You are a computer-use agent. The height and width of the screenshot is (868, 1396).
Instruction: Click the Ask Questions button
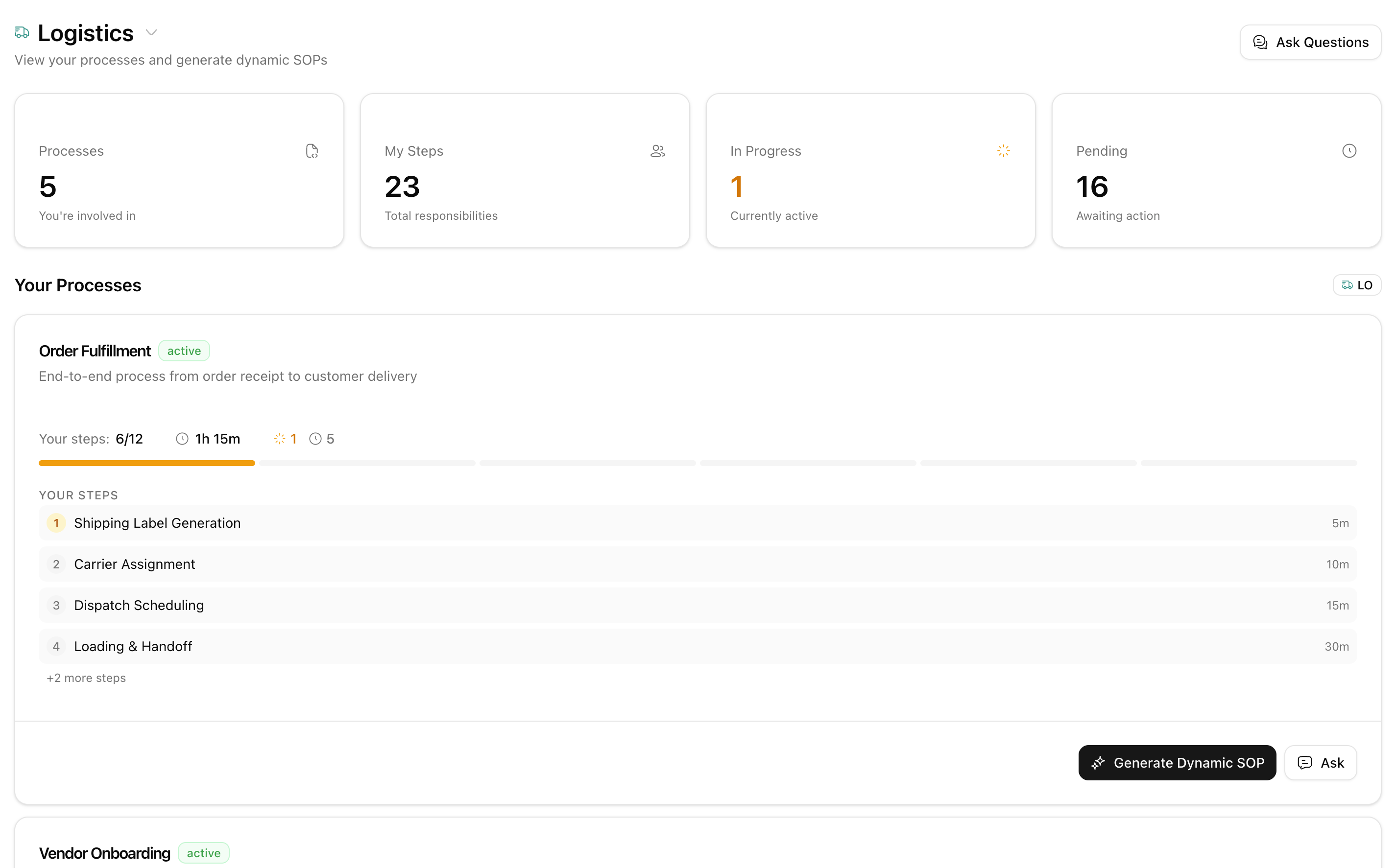[x=1310, y=43]
